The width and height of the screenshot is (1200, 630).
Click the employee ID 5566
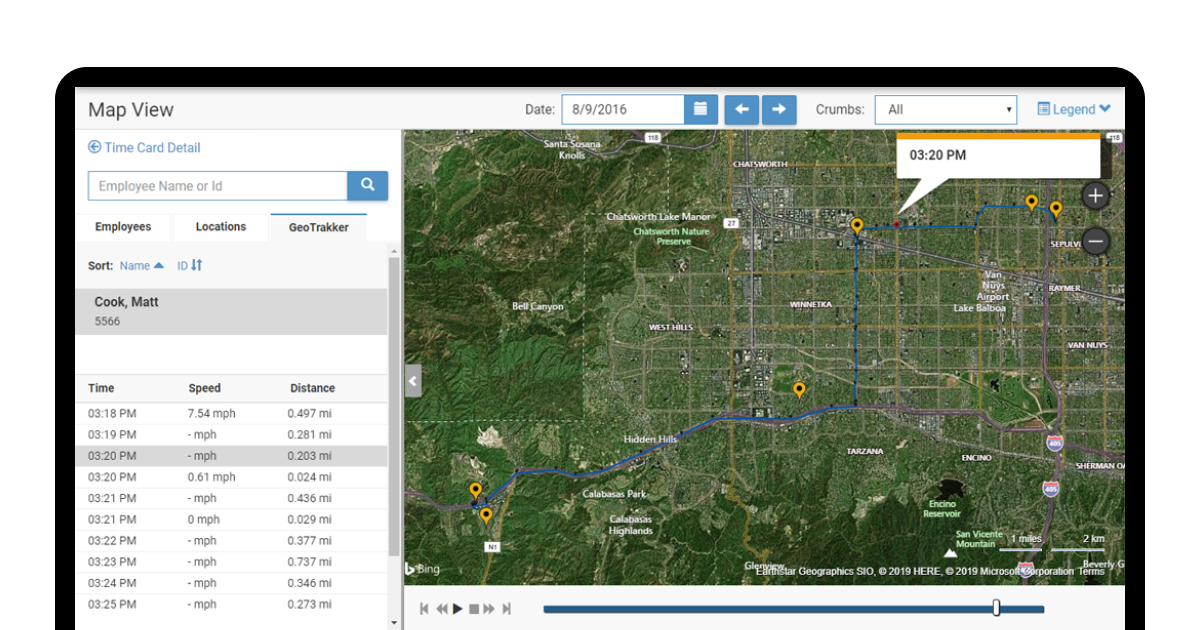(107, 321)
